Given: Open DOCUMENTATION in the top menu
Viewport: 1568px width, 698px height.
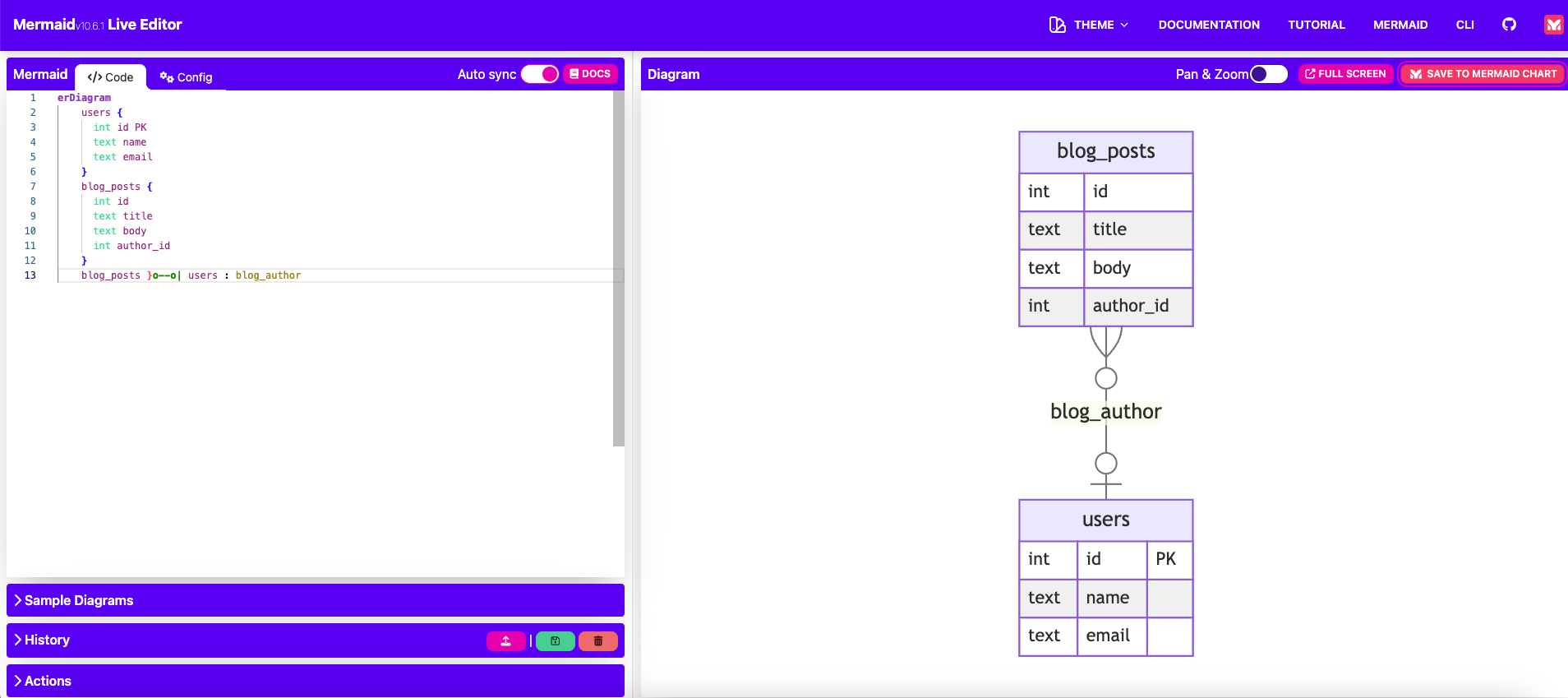Looking at the screenshot, I should tap(1209, 25).
